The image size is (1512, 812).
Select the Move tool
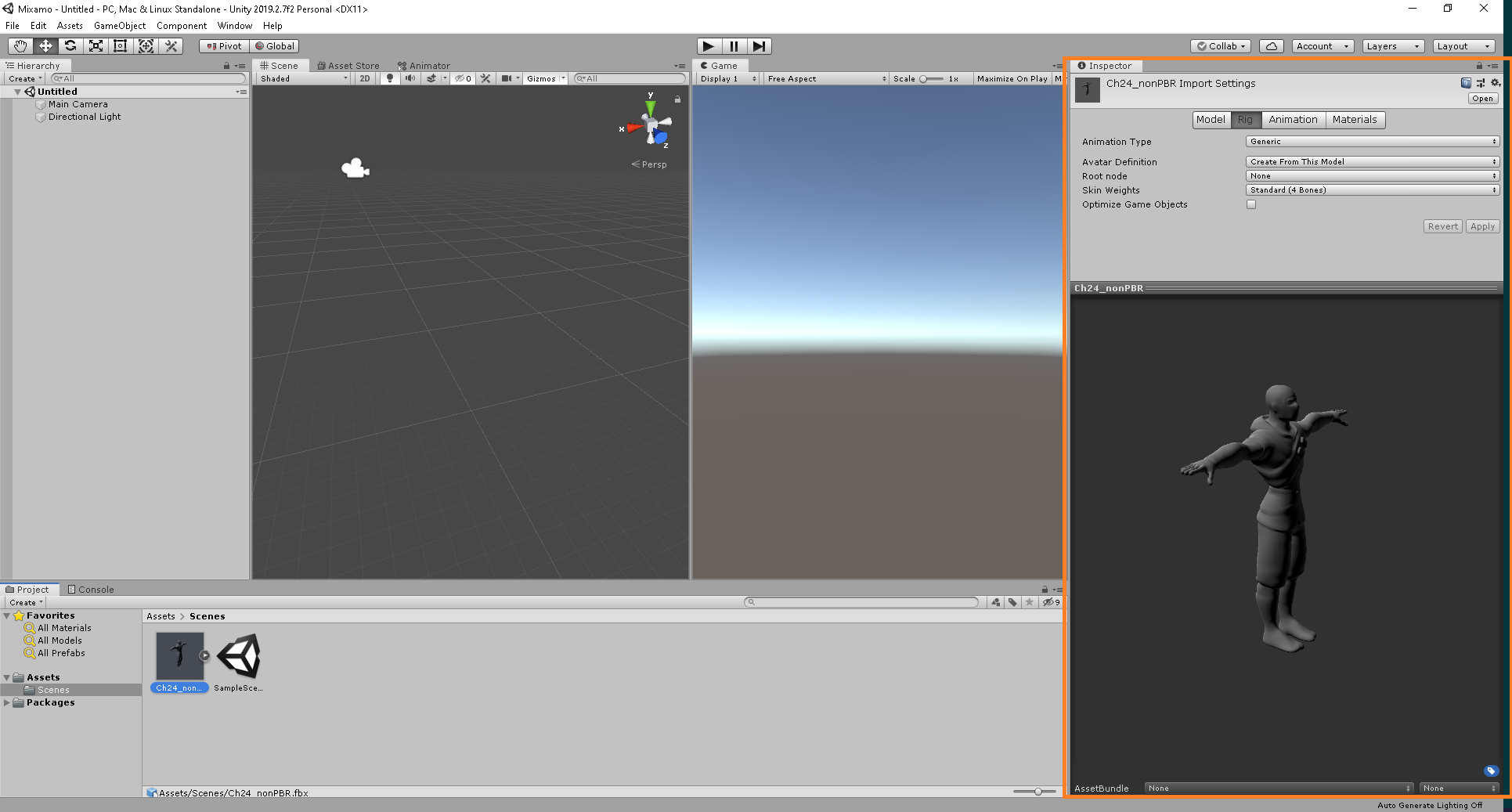click(45, 46)
